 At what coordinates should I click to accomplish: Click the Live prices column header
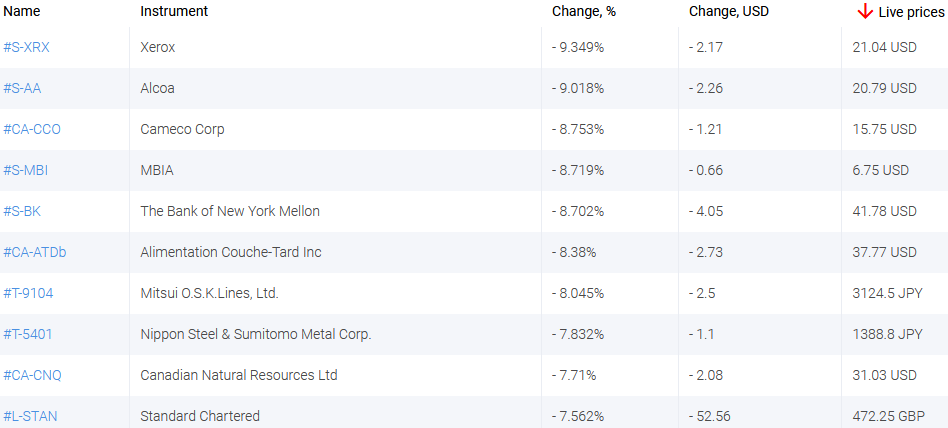tap(910, 12)
